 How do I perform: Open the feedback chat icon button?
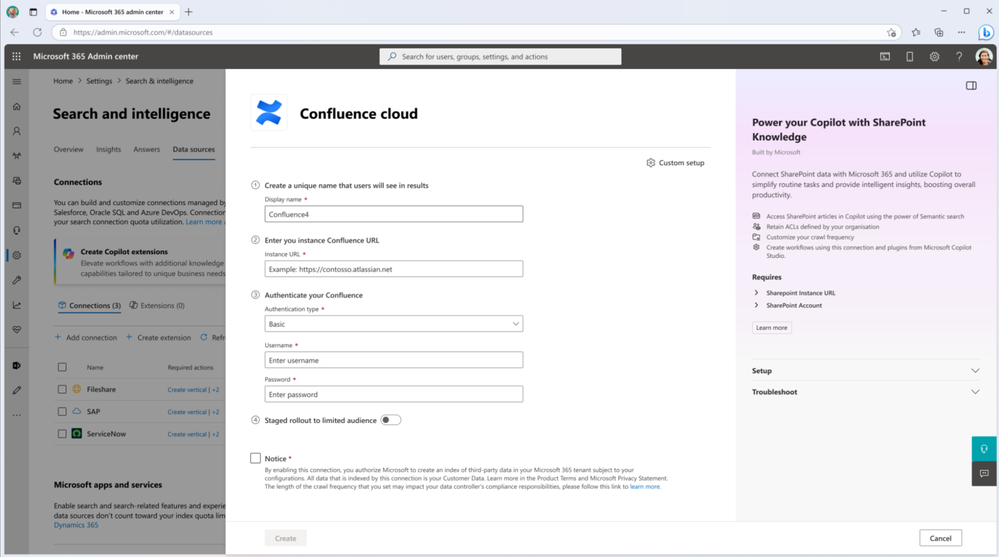pos(984,474)
